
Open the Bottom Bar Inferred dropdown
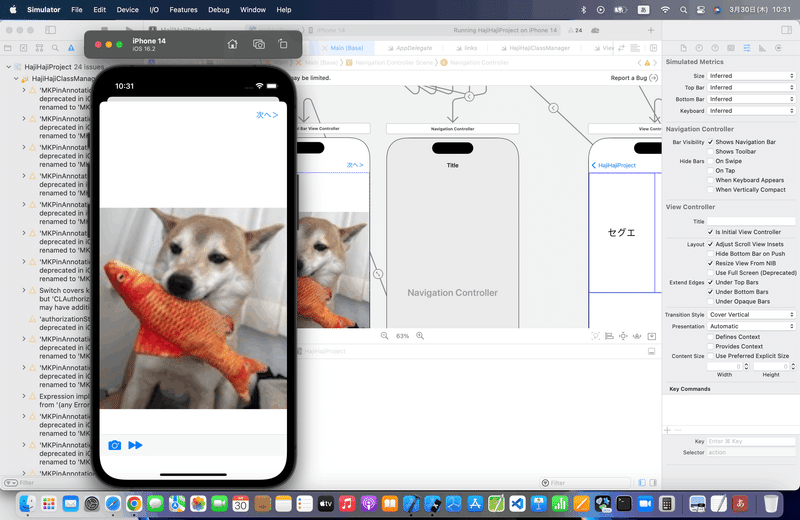(x=751, y=99)
